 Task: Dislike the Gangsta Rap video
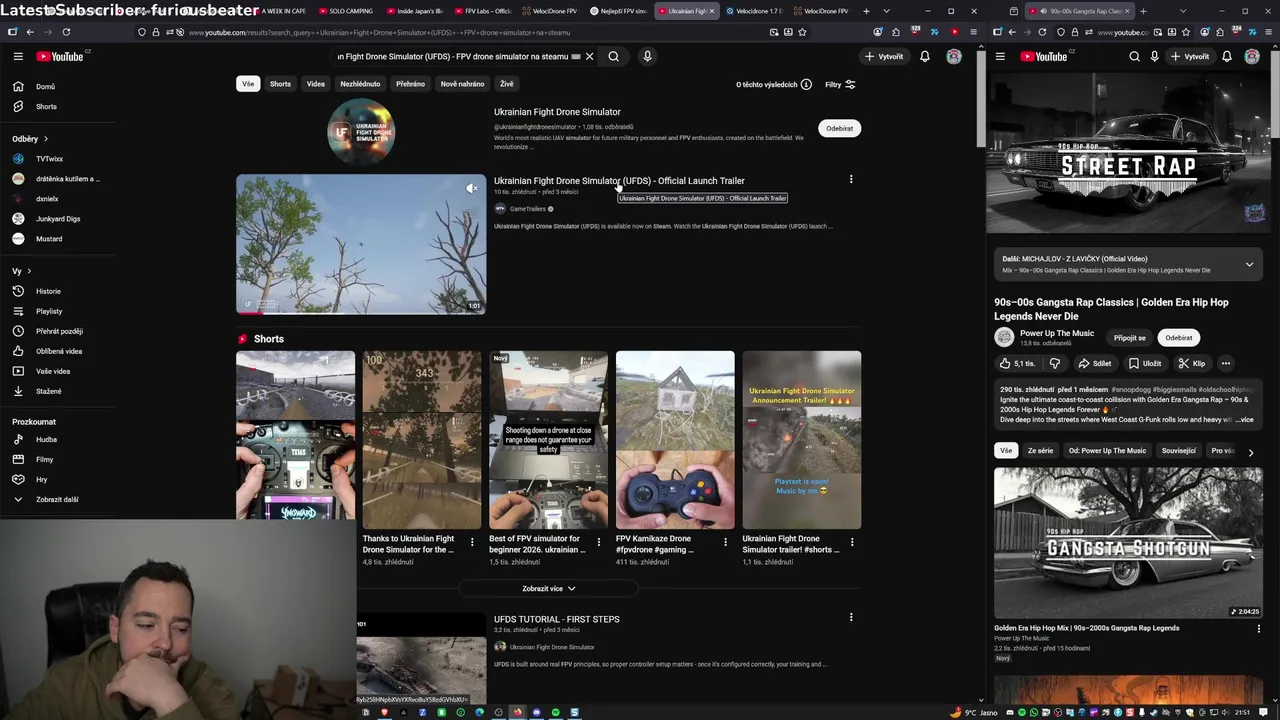coord(1054,363)
